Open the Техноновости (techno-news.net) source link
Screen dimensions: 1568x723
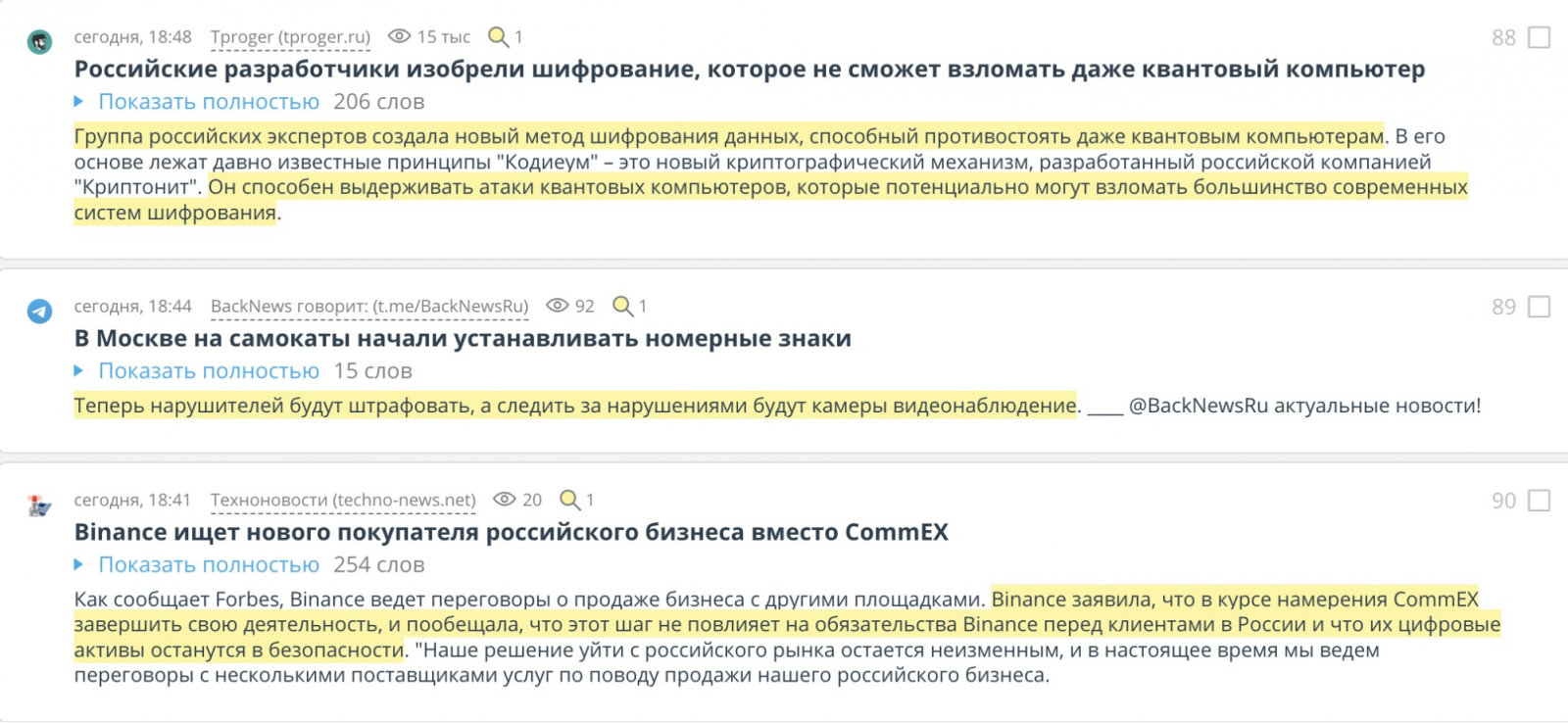pos(343,501)
